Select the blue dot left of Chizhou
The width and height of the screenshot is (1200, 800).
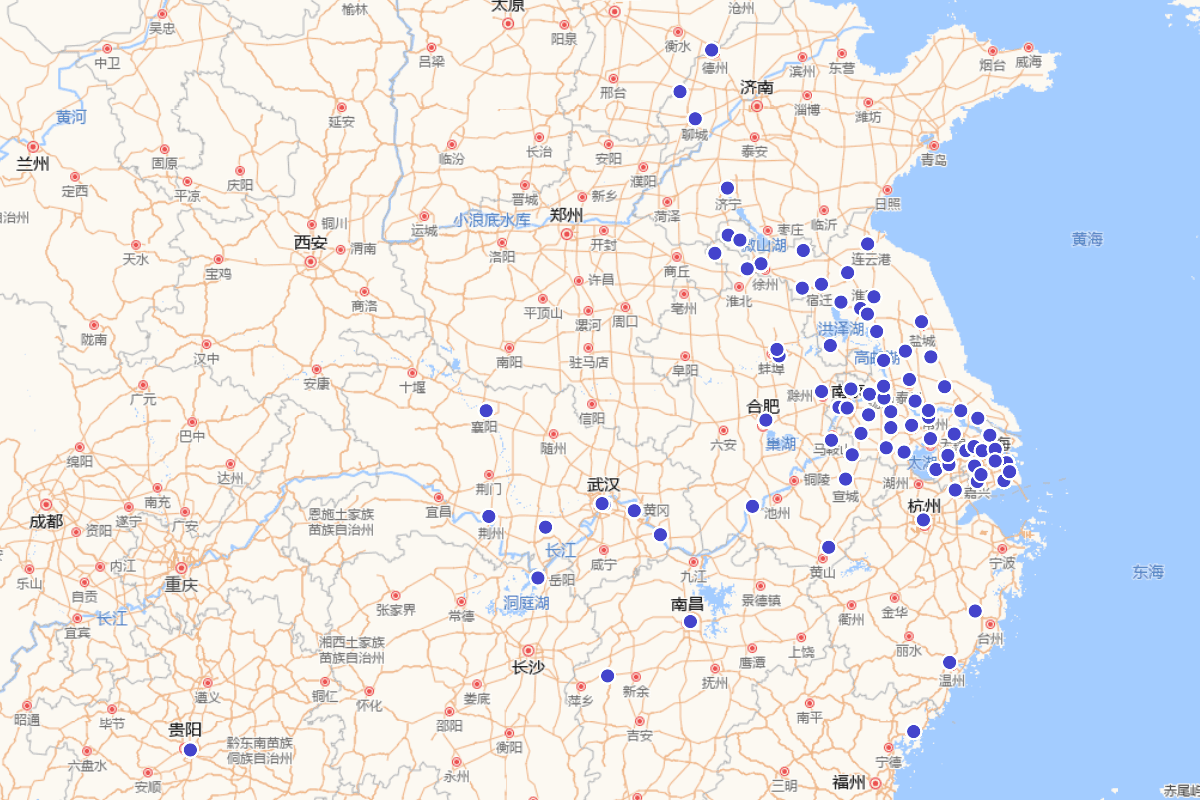click(752, 506)
